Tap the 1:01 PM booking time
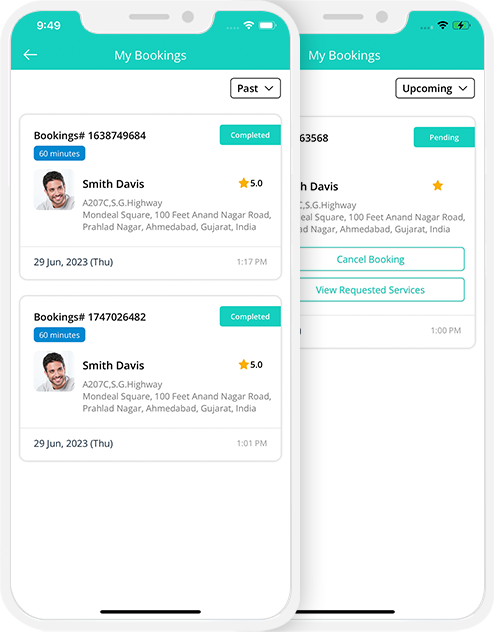Screen dimensions: 494x632 [252, 443]
